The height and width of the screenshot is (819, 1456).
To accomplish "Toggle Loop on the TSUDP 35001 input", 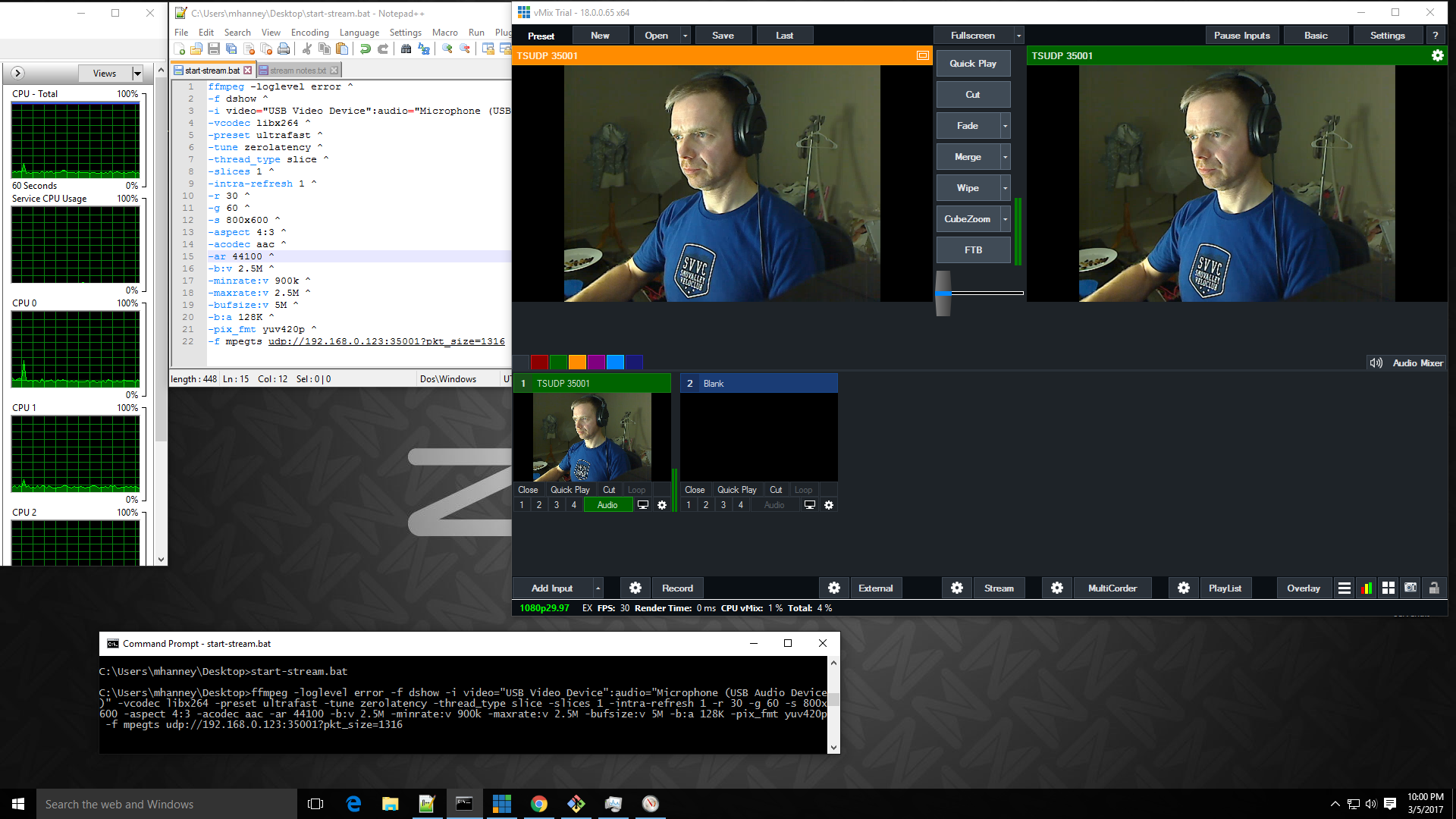I will [x=636, y=490].
